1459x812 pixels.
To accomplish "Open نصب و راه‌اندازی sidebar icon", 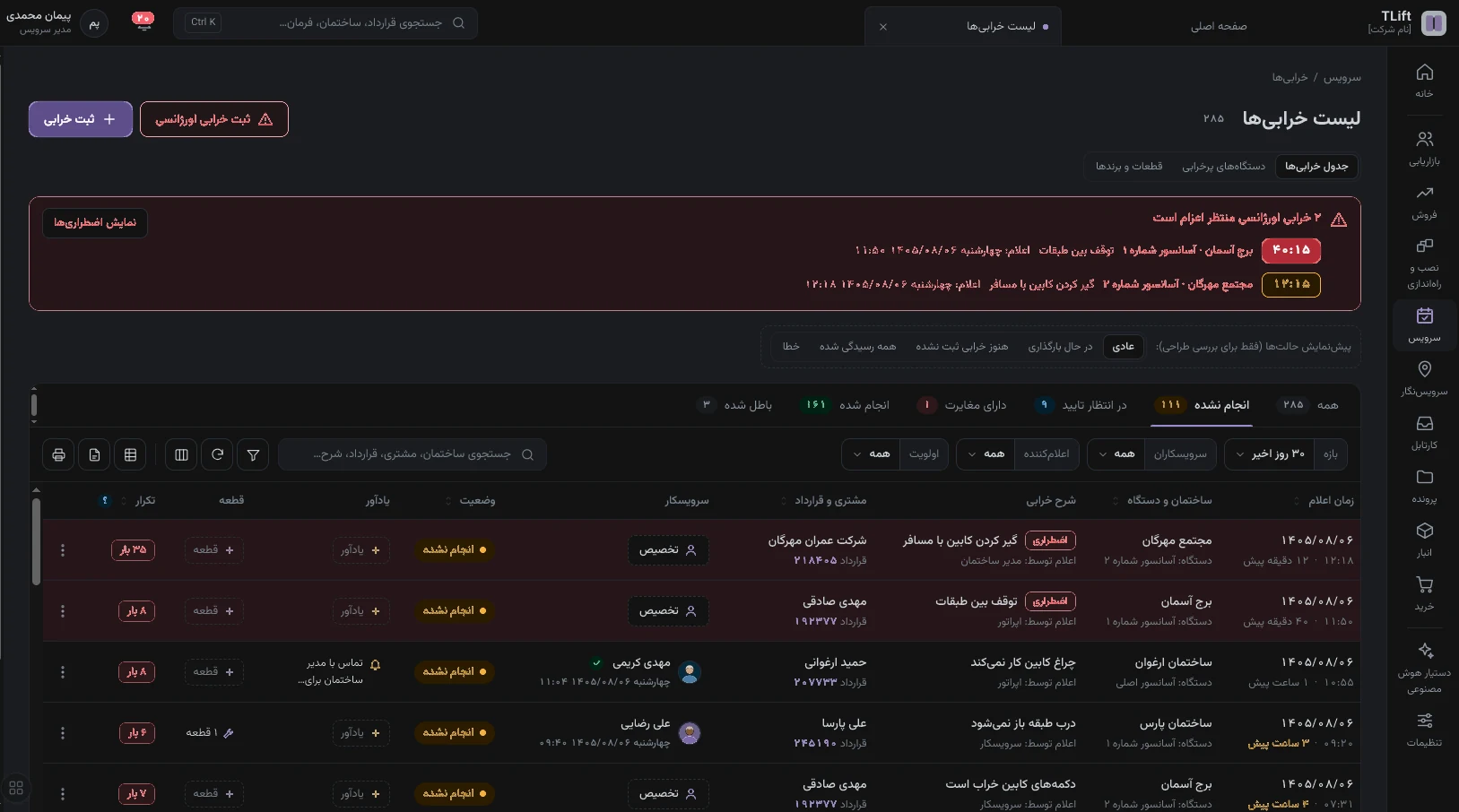I will (1424, 262).
